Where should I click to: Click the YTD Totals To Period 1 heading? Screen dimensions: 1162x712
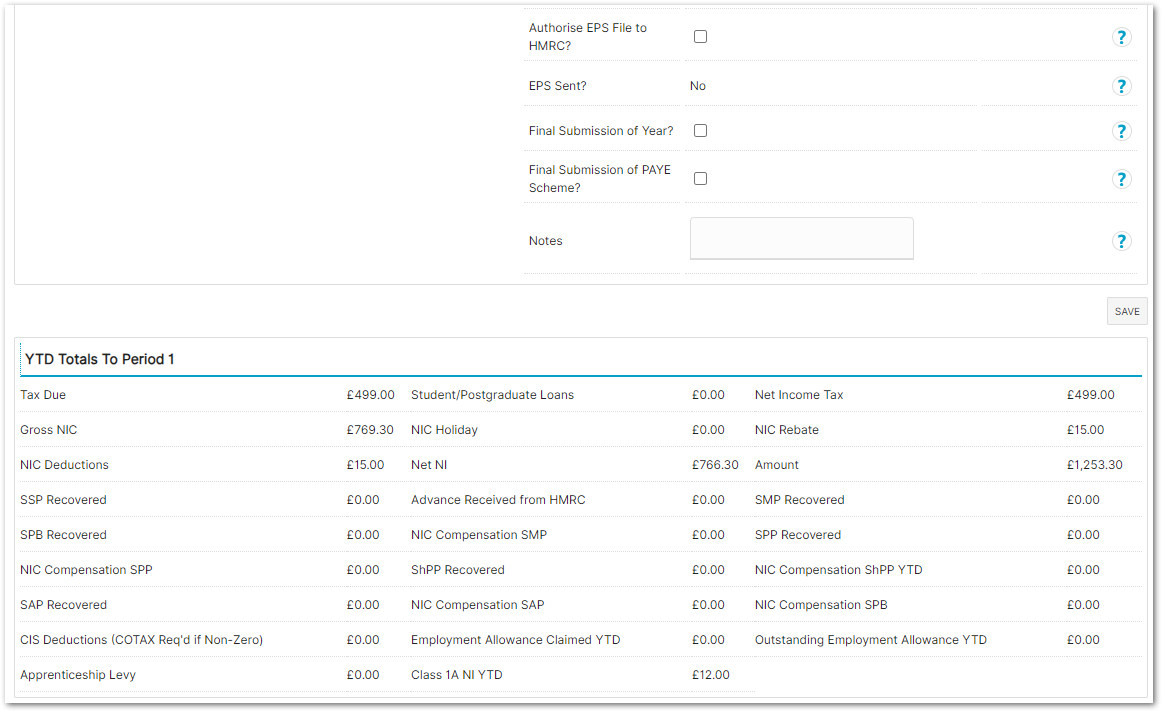[100, 359]
